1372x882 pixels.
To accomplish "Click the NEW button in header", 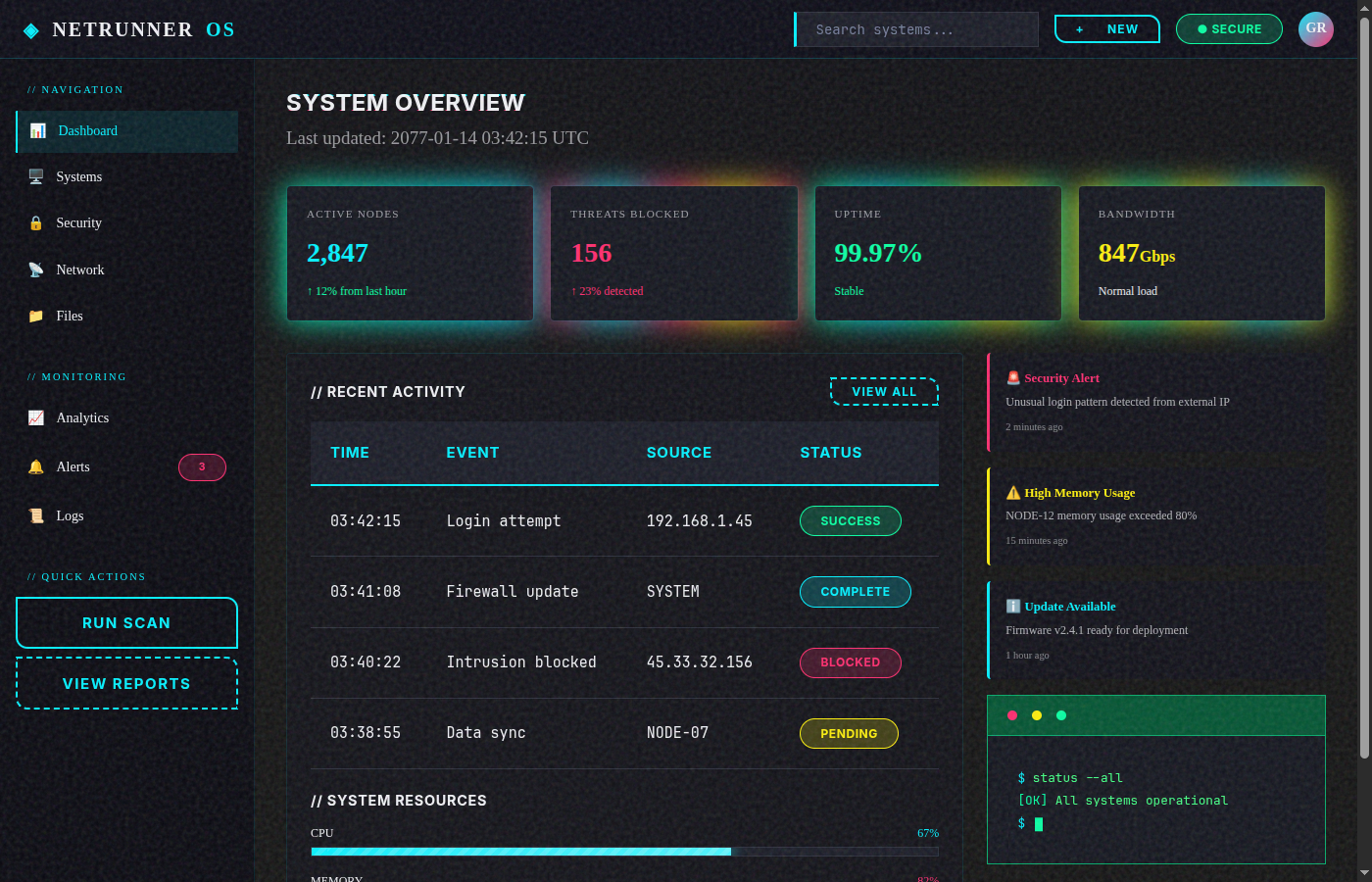I will pos(1107,29).
